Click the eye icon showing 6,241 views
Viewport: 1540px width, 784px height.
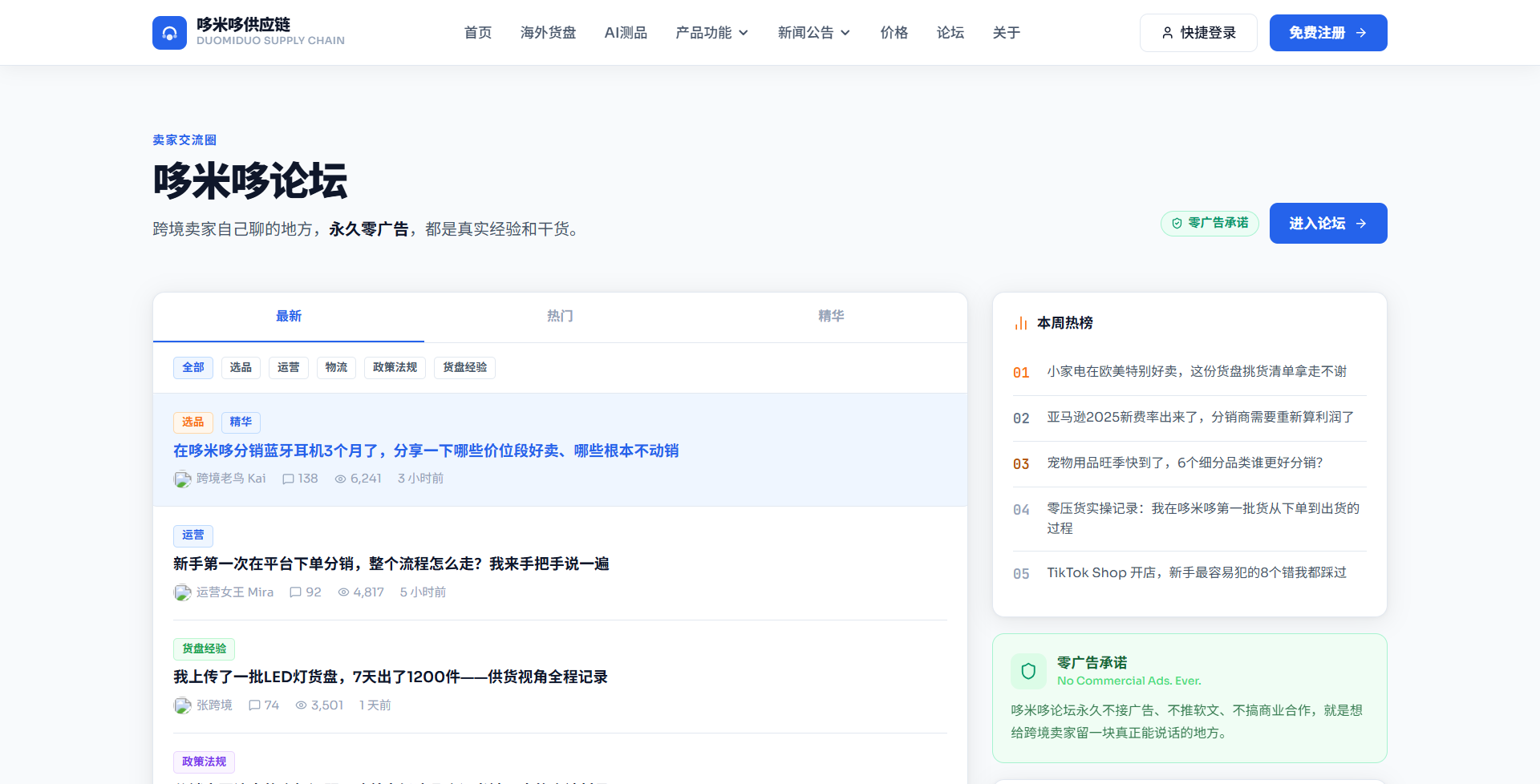pyautogui.click(x=340, y=479)
